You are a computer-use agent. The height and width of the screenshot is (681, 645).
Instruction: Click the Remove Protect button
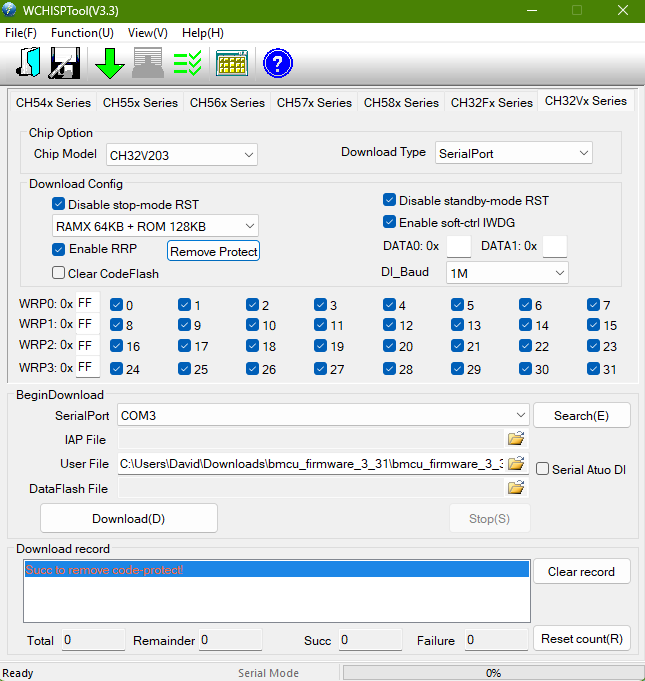pyautogui.click(x=213, y=251)
